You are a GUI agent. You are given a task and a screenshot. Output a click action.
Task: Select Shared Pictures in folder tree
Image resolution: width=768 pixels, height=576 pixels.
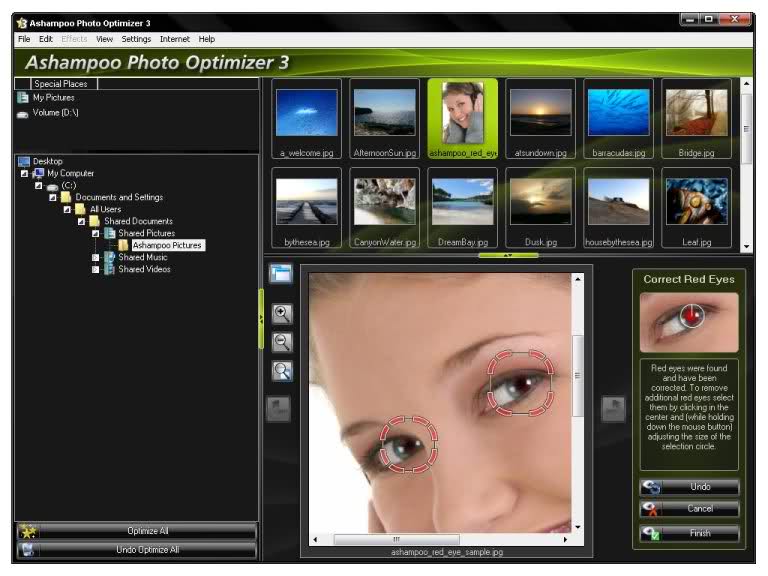[x=146, y=233]
